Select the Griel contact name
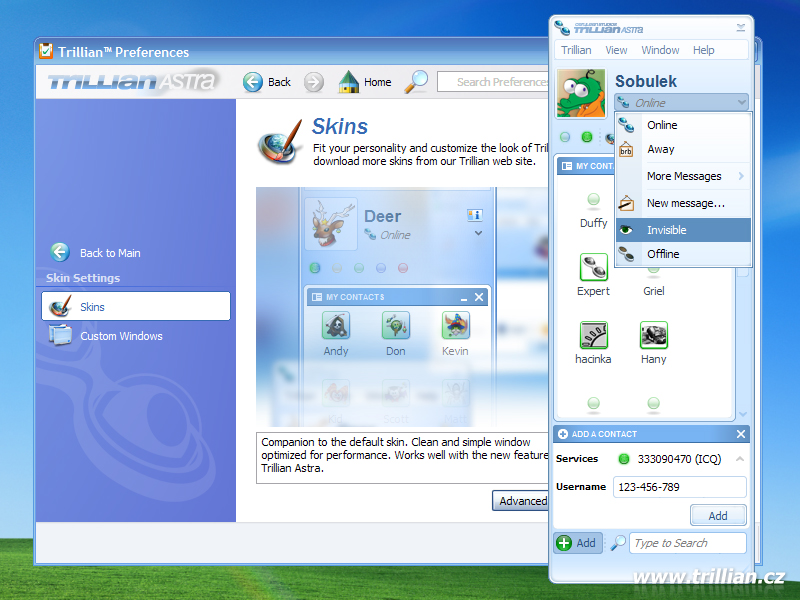This screenshot has height=600, width=800. pos(654,291)
